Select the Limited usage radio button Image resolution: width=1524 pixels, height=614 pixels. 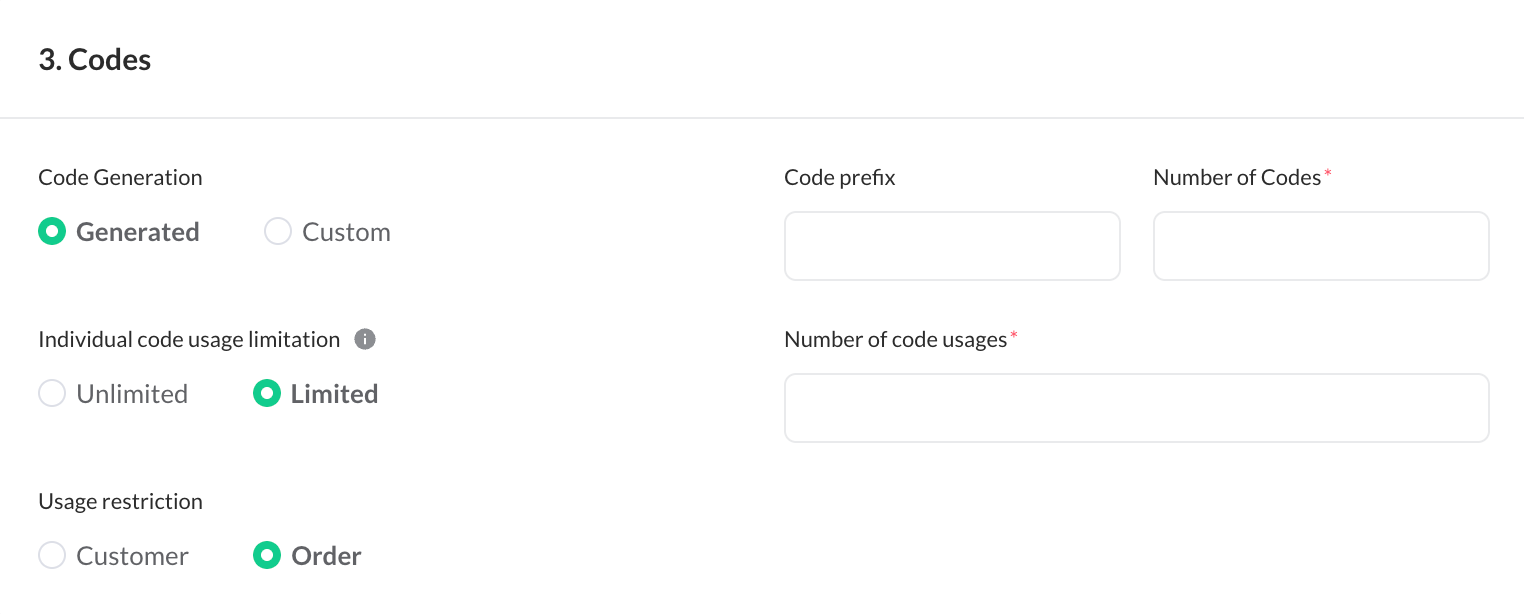pos(267,394)
